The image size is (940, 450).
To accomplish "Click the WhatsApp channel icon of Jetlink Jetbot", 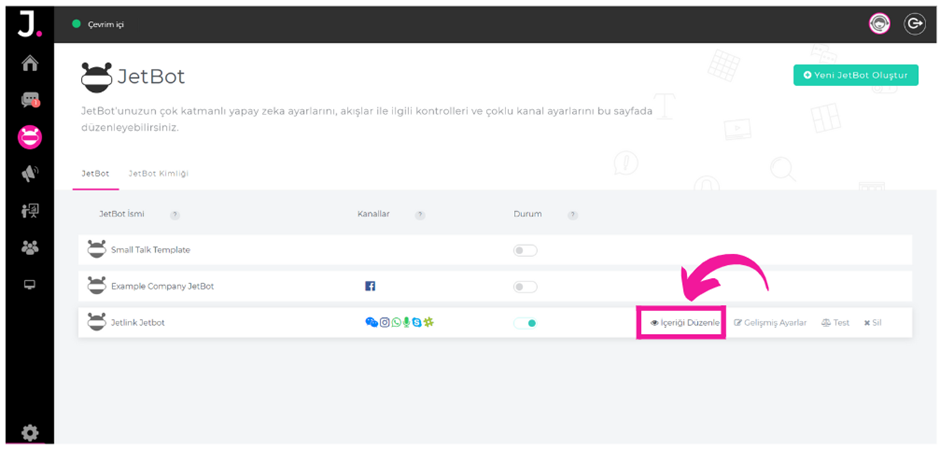I will [x=396, y=322].
